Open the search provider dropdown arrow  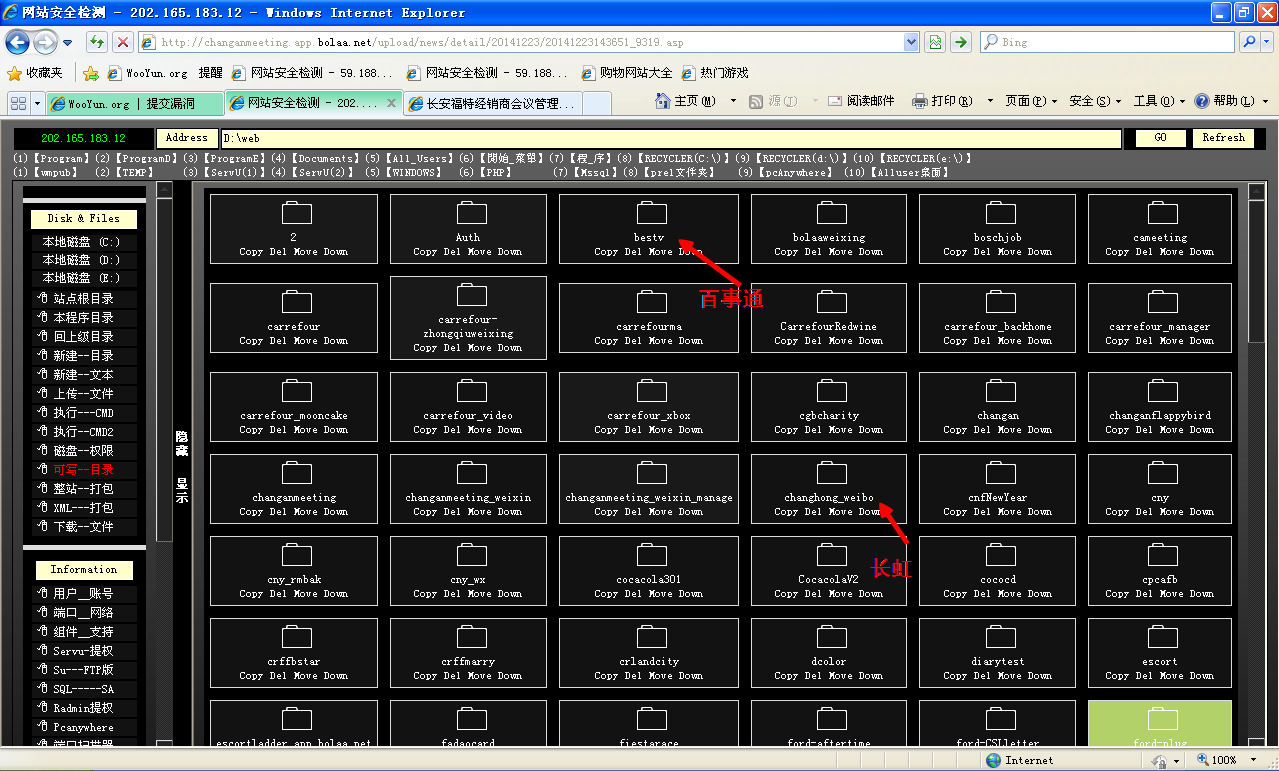(x=1267, y=42)
